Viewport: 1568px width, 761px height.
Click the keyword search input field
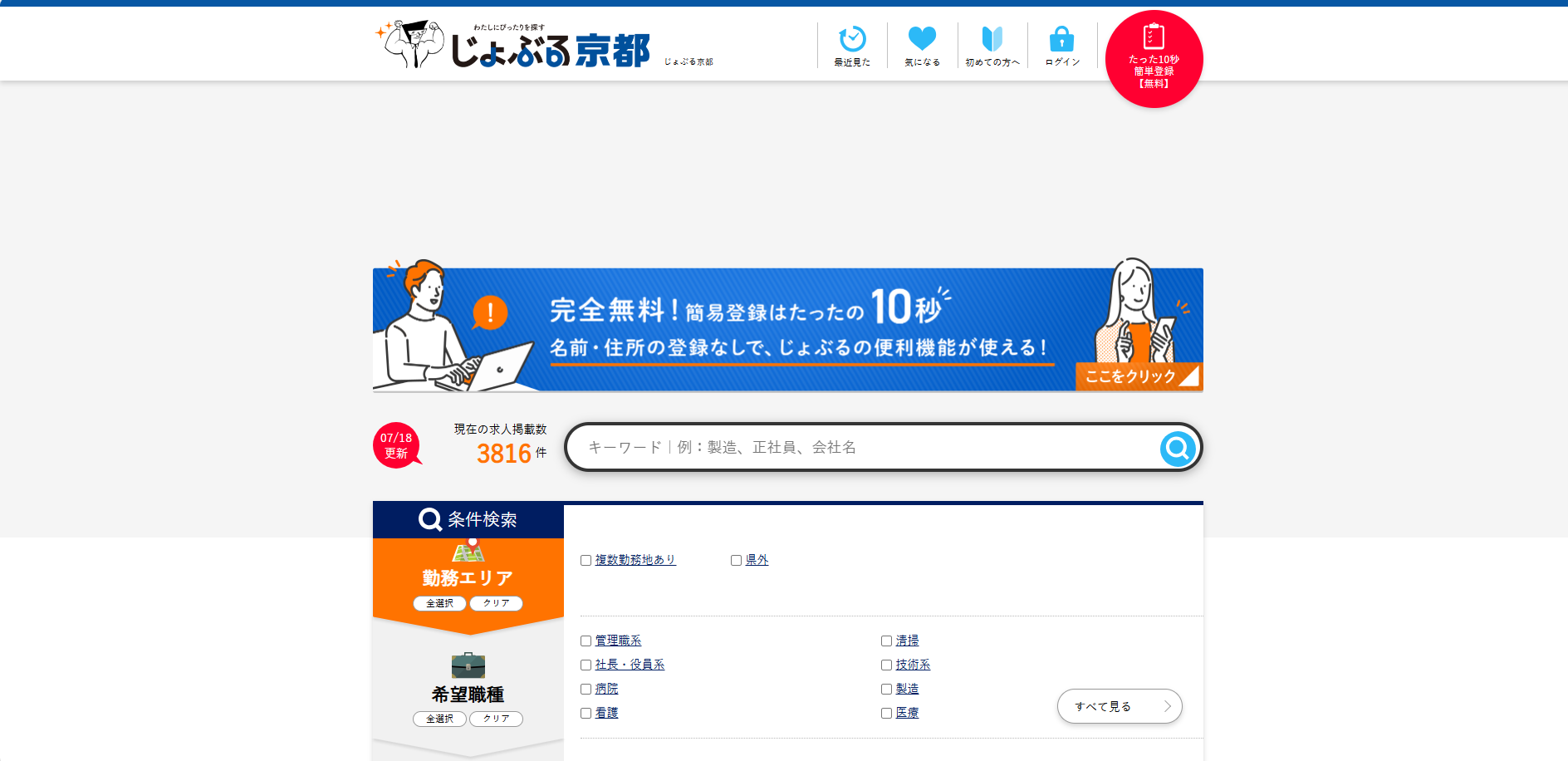pyautogui.click(x=864, y=448)
